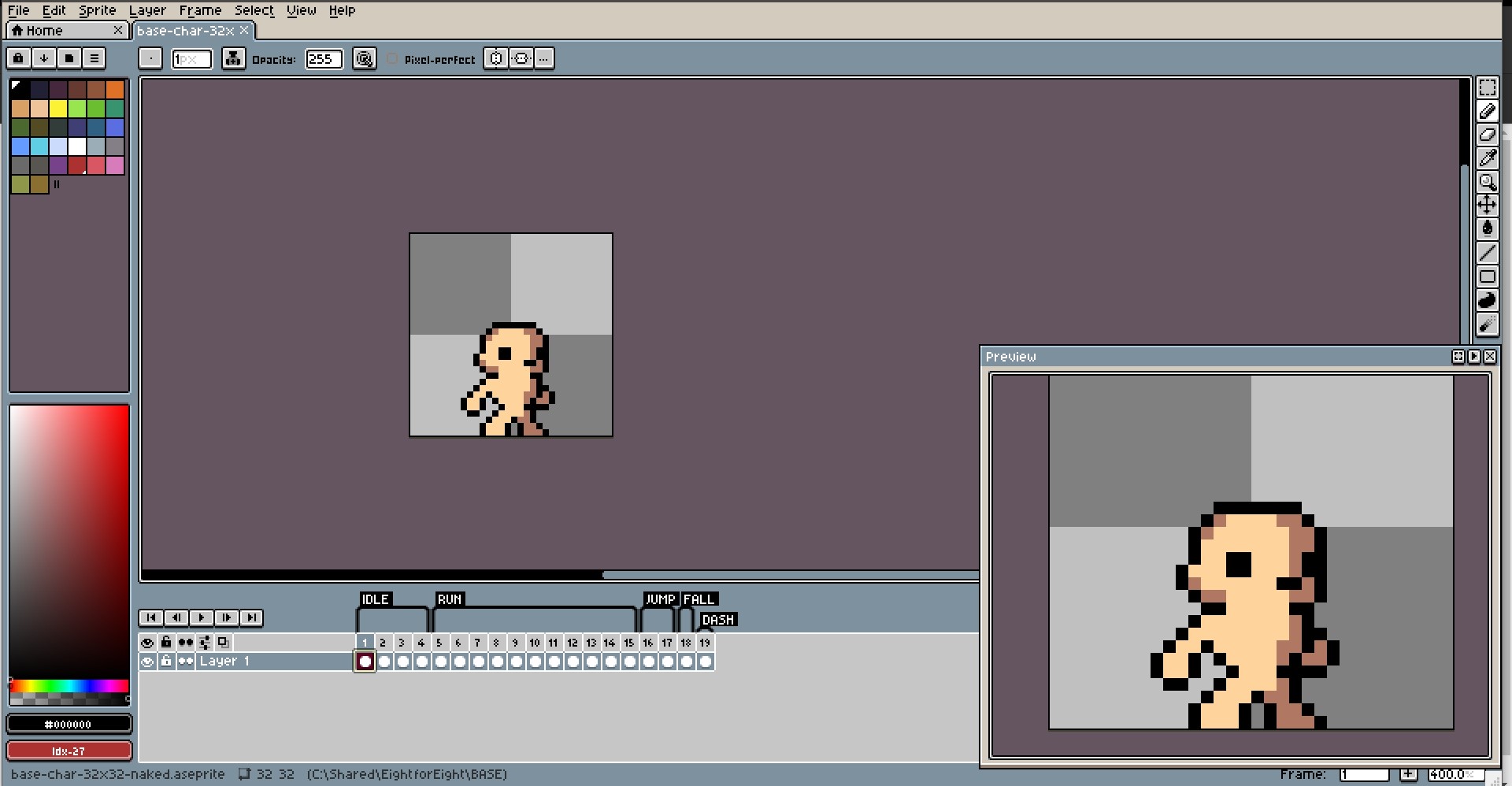This screenshot has height=786, width=1512.
Task: Select the Rectangle shape tool
Action: [x=1487, y=276]
